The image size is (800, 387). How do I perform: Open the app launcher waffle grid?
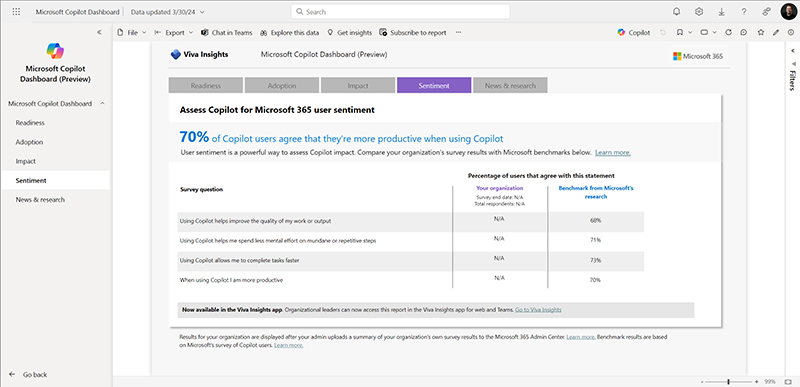pyautogui.click(x=16, y=12)
